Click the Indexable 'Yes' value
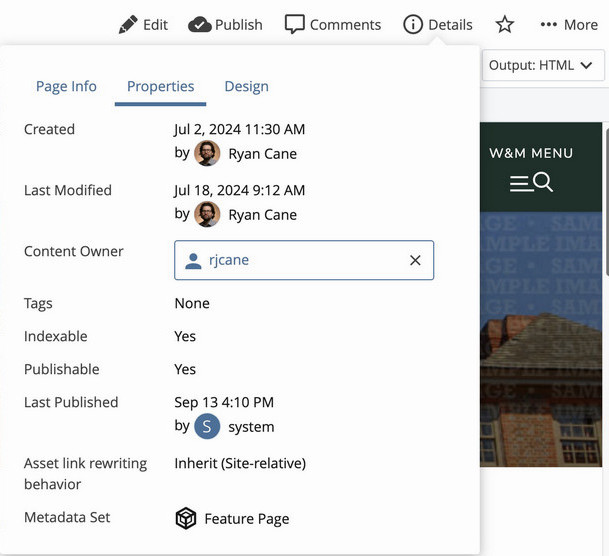 [x=185, y=336]
